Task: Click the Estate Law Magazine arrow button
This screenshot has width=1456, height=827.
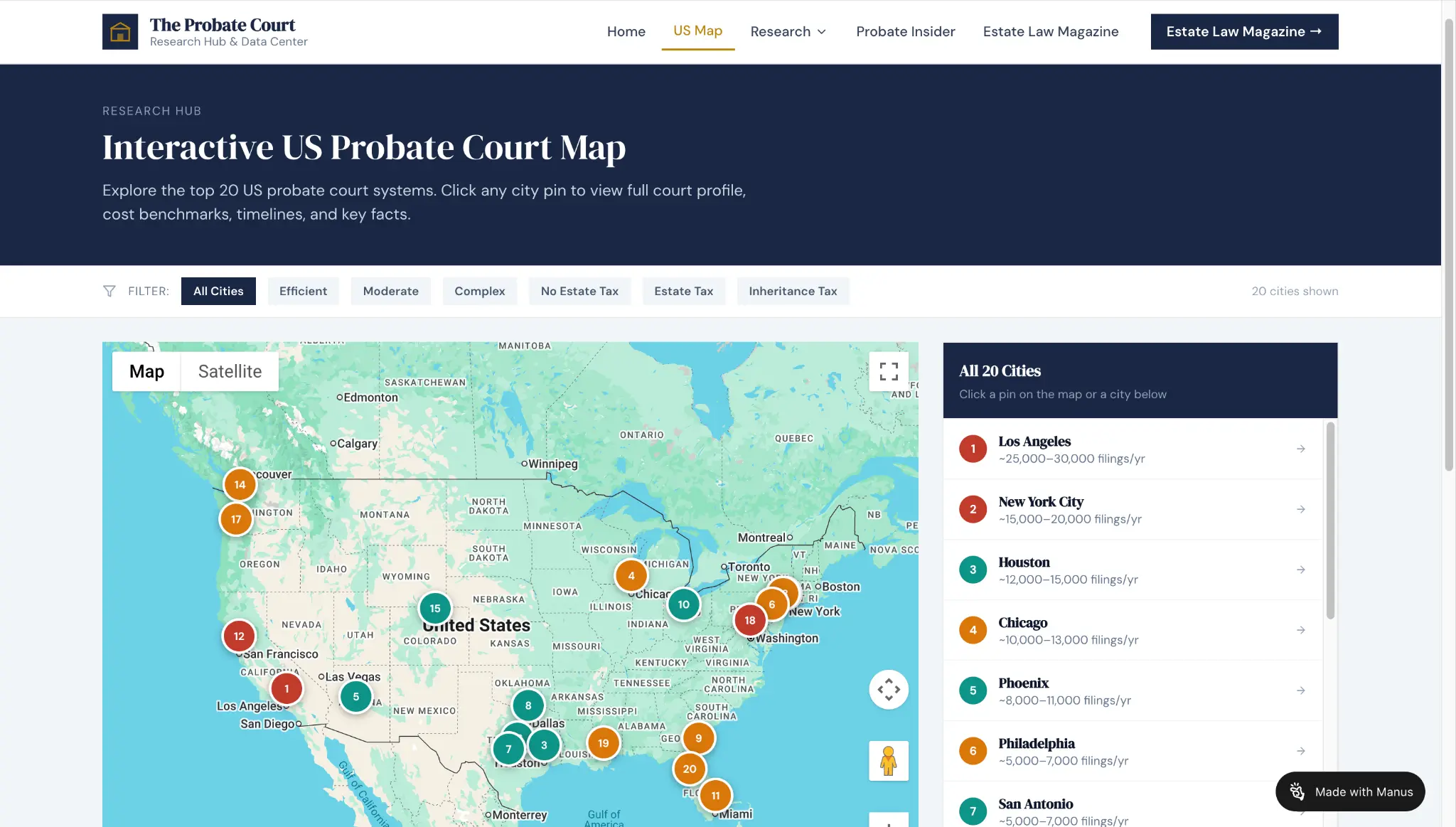Action: [x=1244, y=31]
